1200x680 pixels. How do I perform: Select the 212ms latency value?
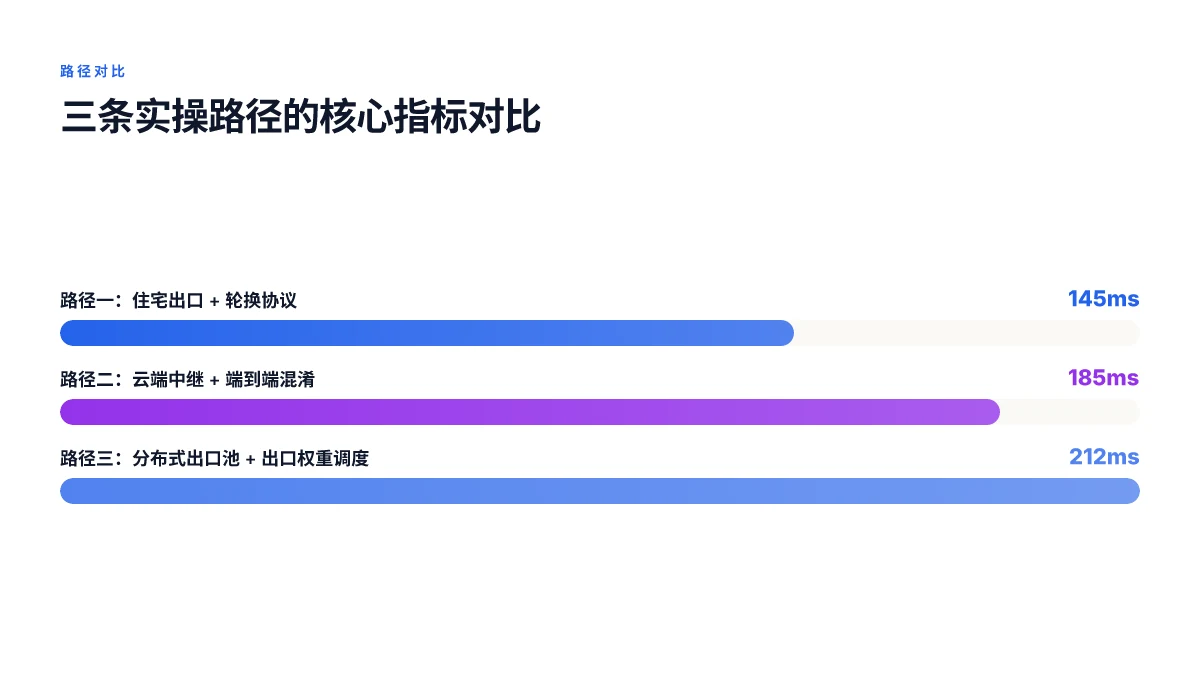click(1104, 457)
